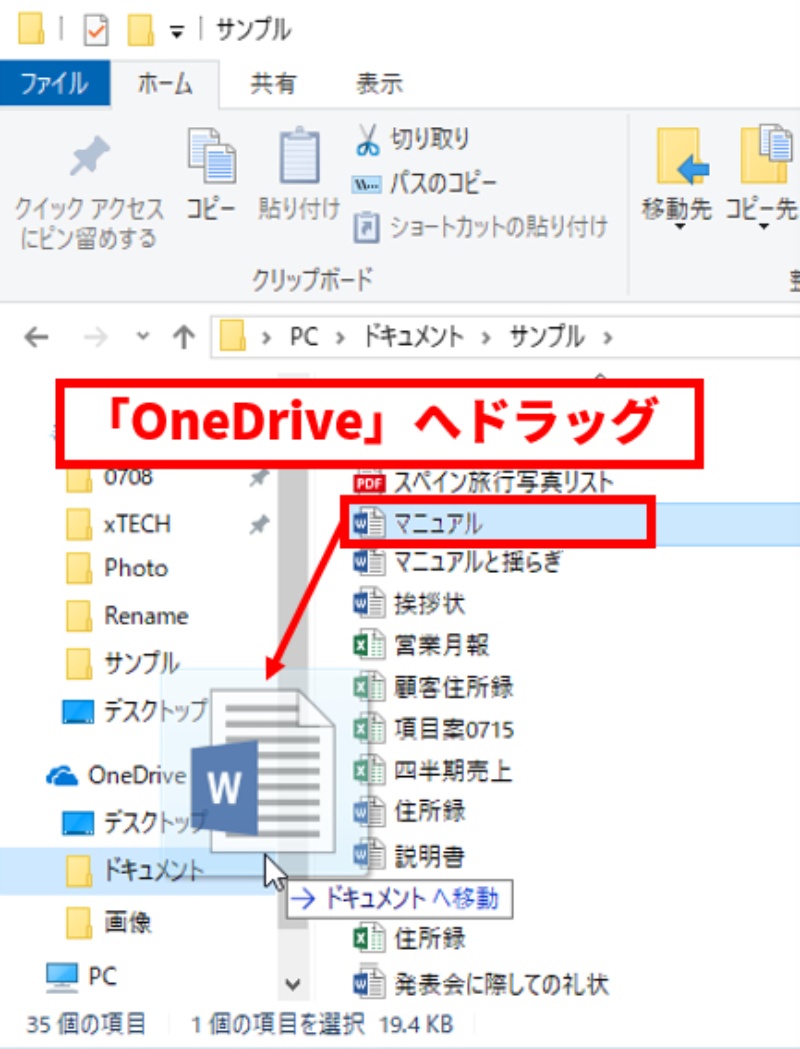Screen dimensions: 800x1049
Task: Select the xTECH folder in sidebar
Action: pyautogui.click(x=137, y=523)
